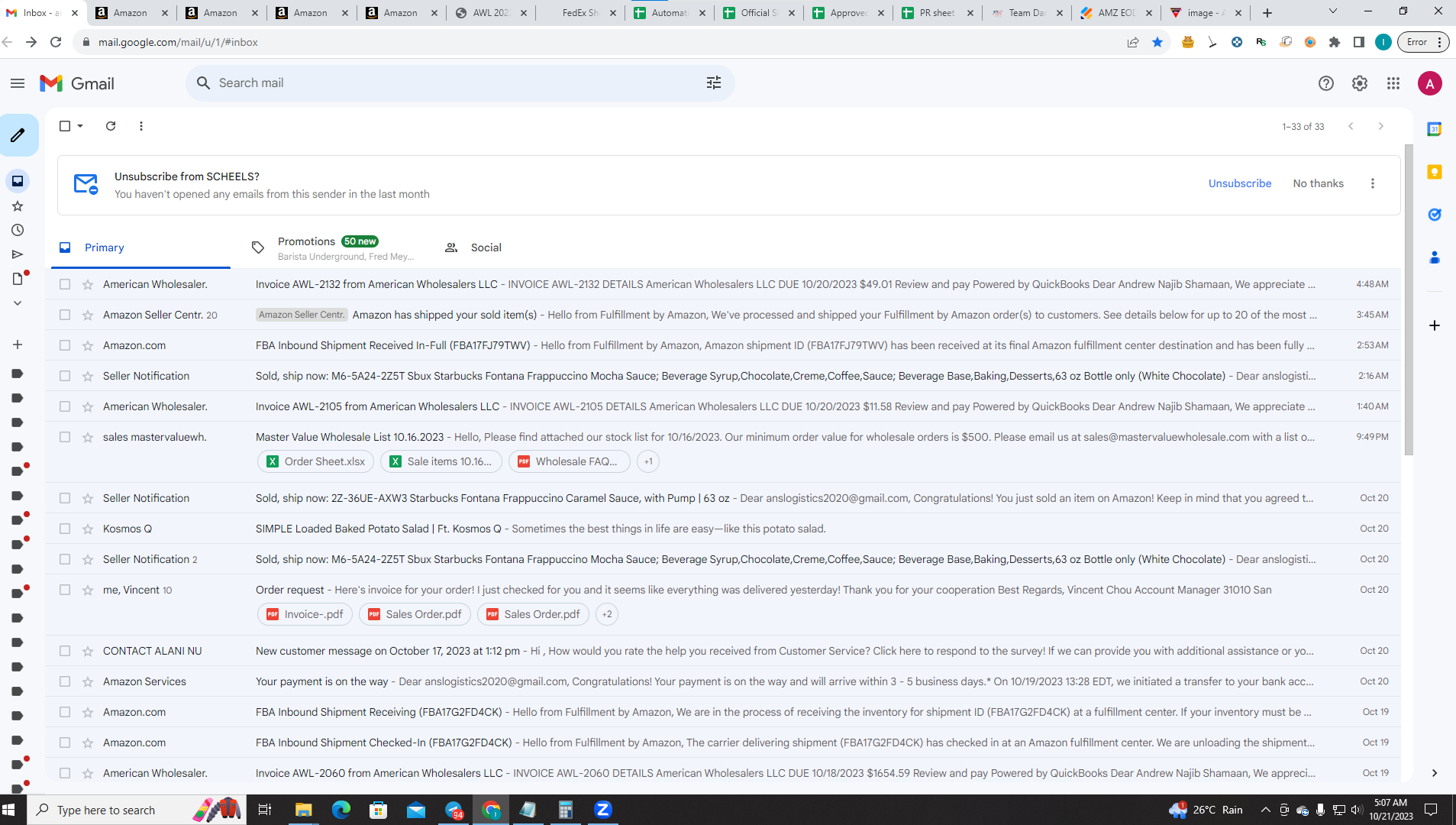Image resolution: width=1456 pixels, height=825 pixels.
Task: Click the Compose pencil button
Action: pos(18,135)
